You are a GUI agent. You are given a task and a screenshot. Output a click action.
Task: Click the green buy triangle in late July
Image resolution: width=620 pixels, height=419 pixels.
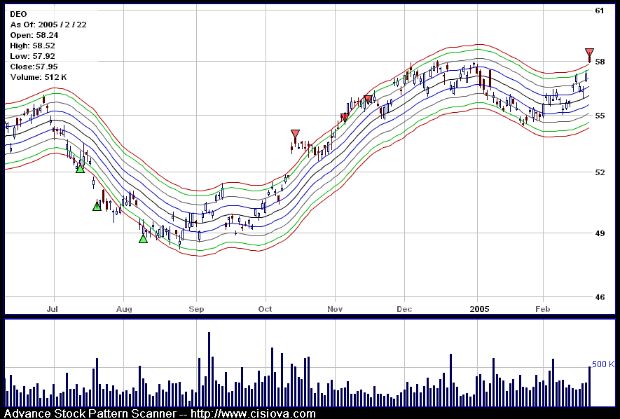97,206
